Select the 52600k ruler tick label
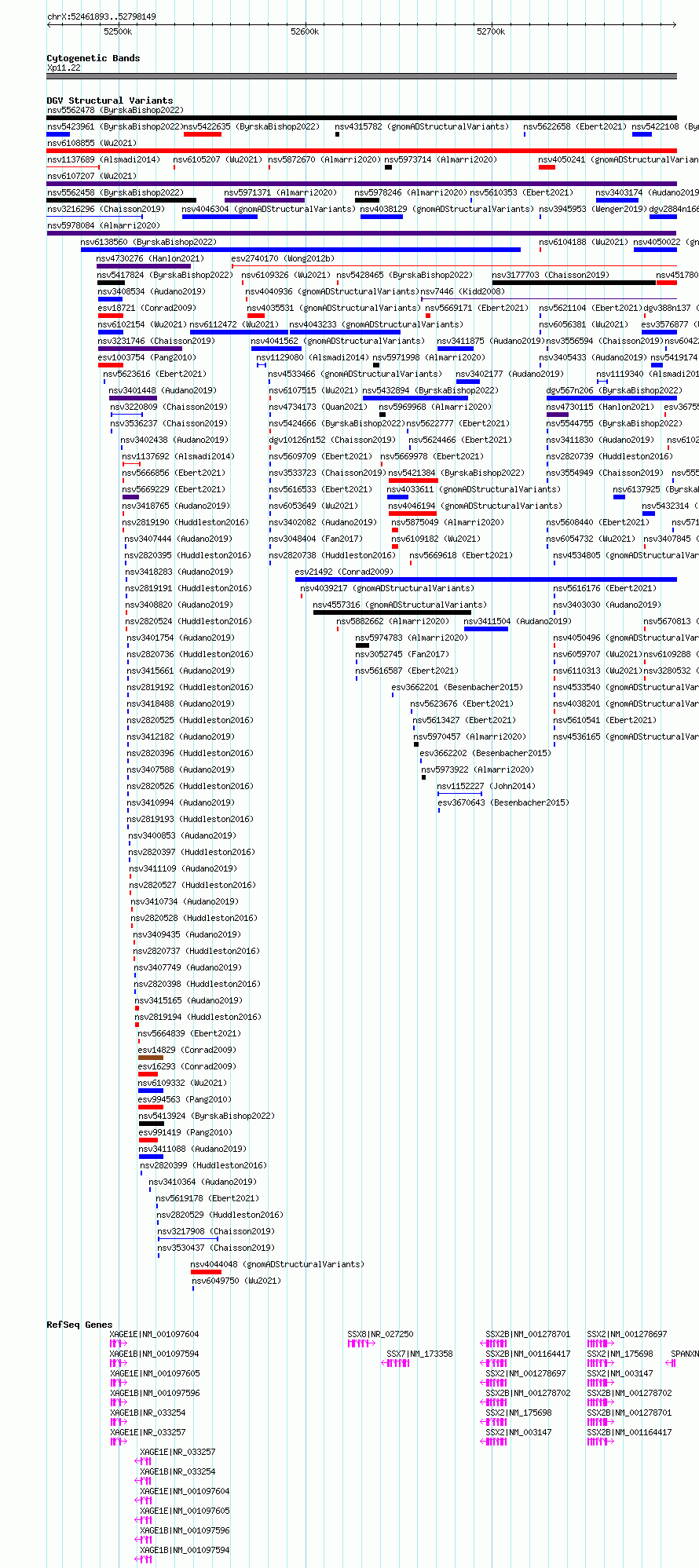The height and width of the screenshot is (1568, 699). point(305,31)
